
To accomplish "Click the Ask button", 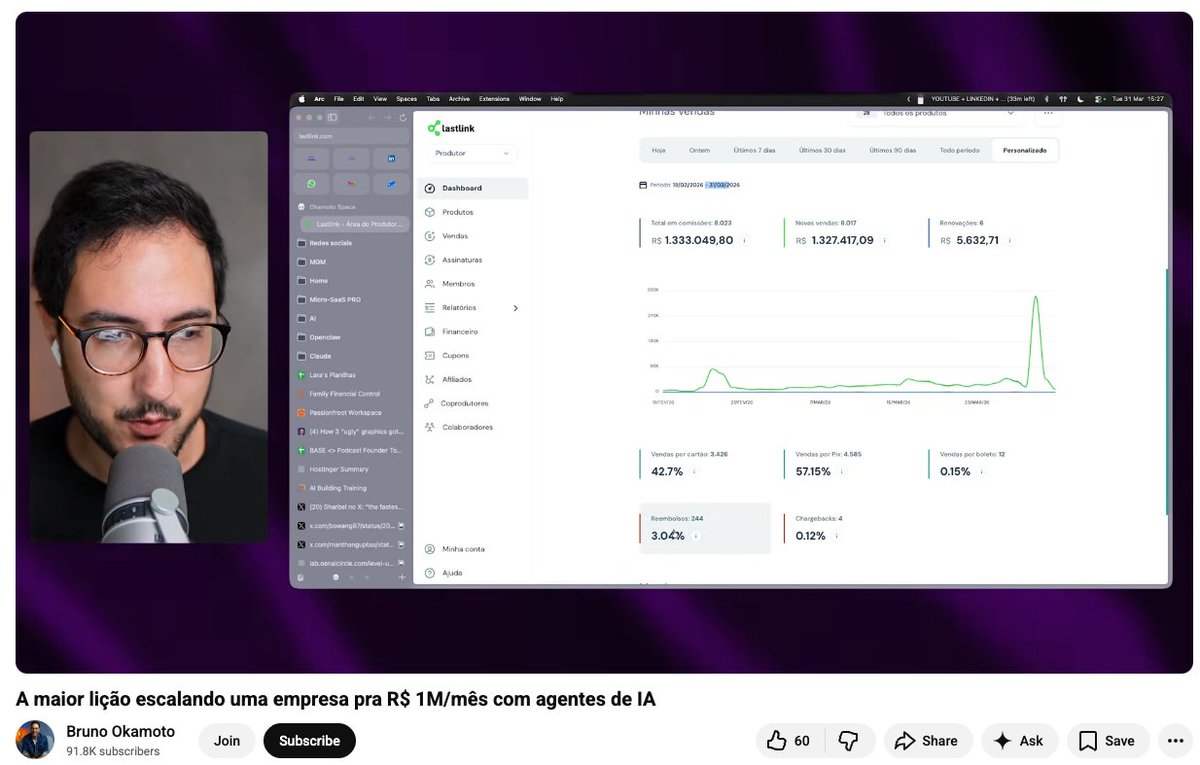I will pos(1019,741).
